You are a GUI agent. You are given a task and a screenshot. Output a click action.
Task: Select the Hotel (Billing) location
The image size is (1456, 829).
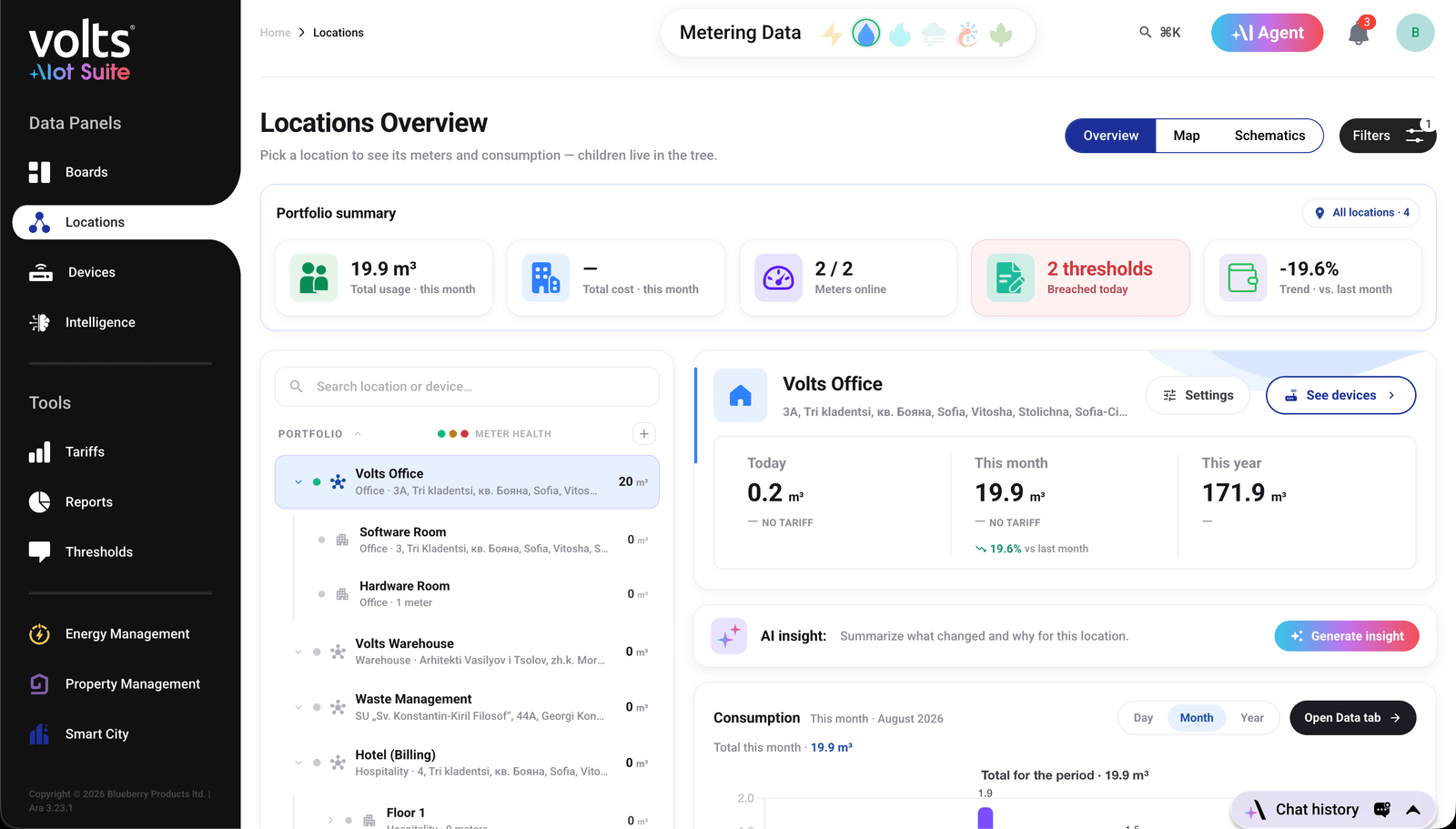467,763
